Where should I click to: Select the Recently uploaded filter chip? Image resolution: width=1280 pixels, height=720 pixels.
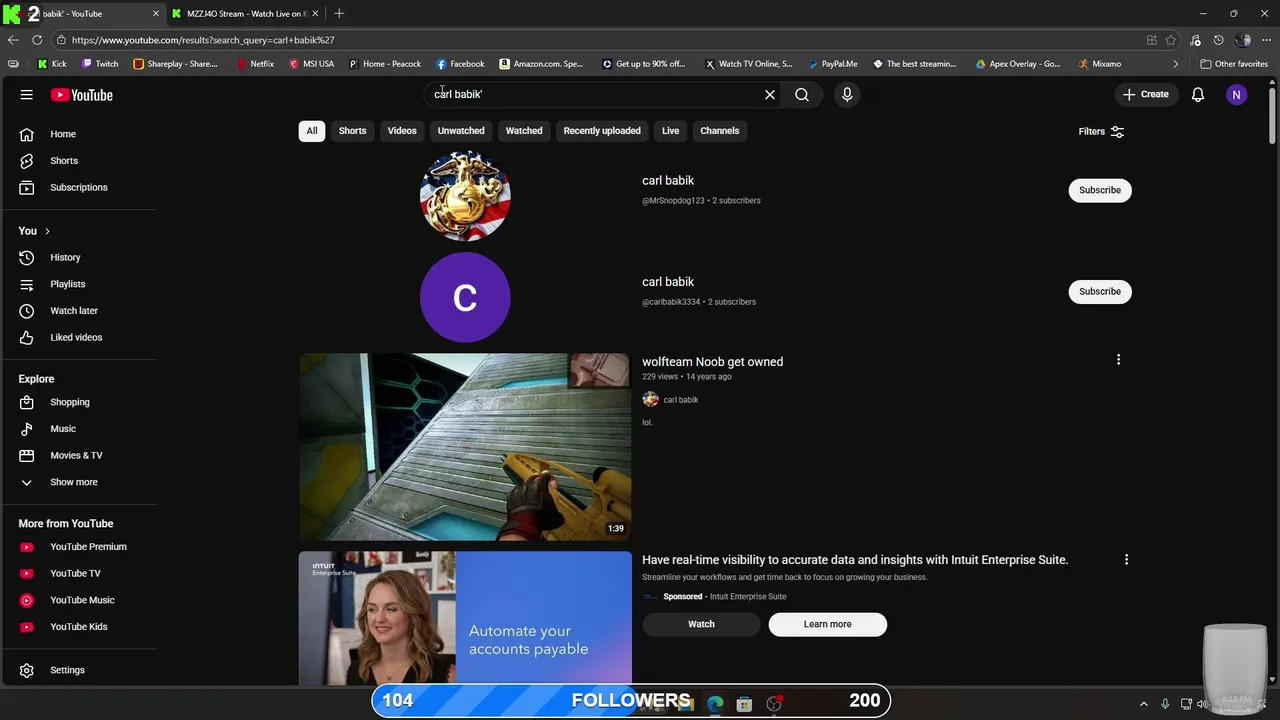click(602, 131)
